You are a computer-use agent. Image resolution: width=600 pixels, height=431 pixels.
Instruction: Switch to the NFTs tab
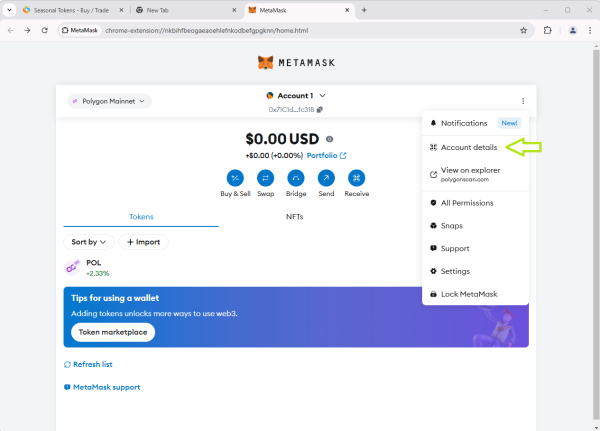tap(295, 216)
